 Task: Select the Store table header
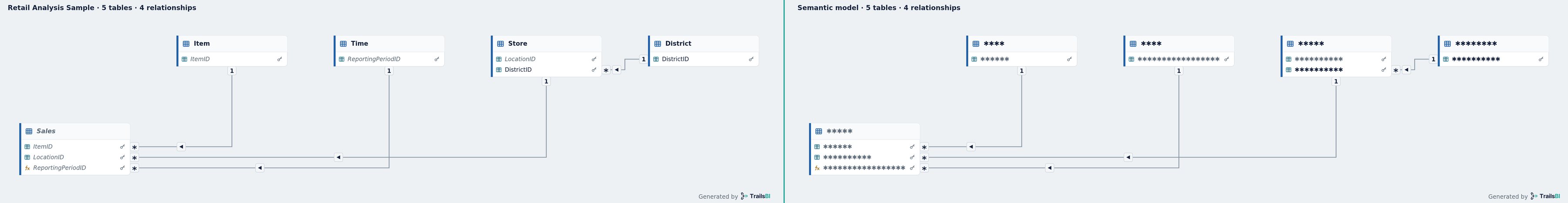coord(546,44)
